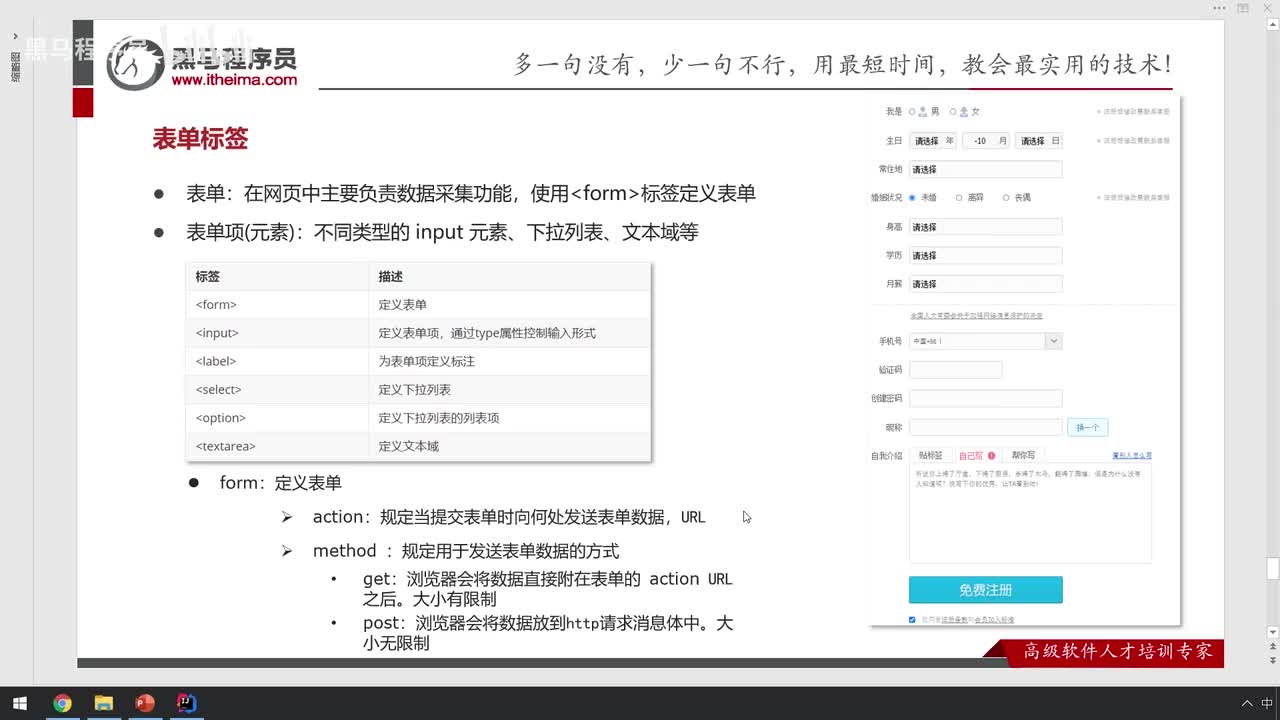Viewport: 1280px width, 720px height.
Task: Open the 月薪 dropdown
Action: pos(986,284)
